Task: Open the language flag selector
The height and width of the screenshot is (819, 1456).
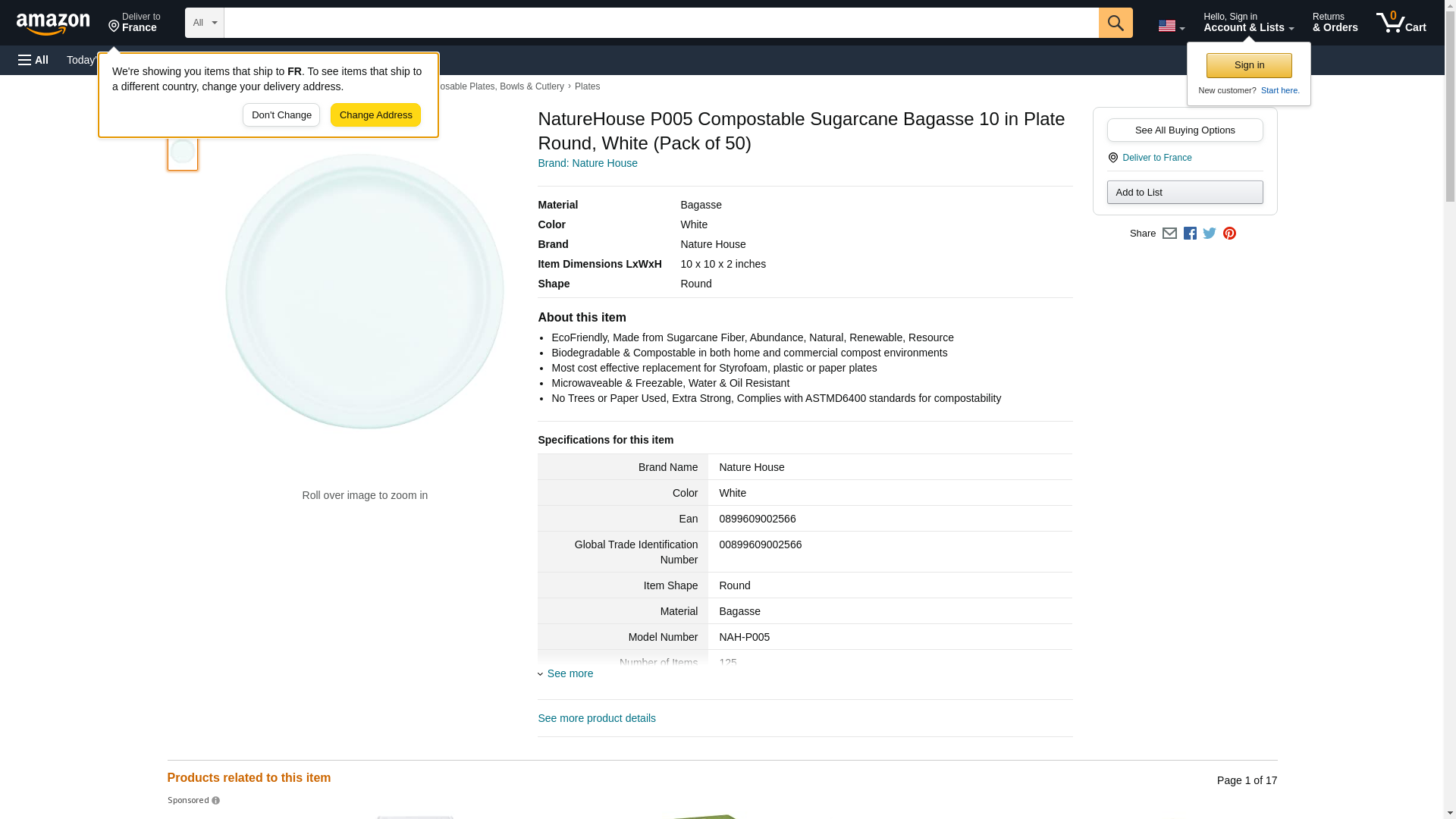Action: (x=1171, y=26)
